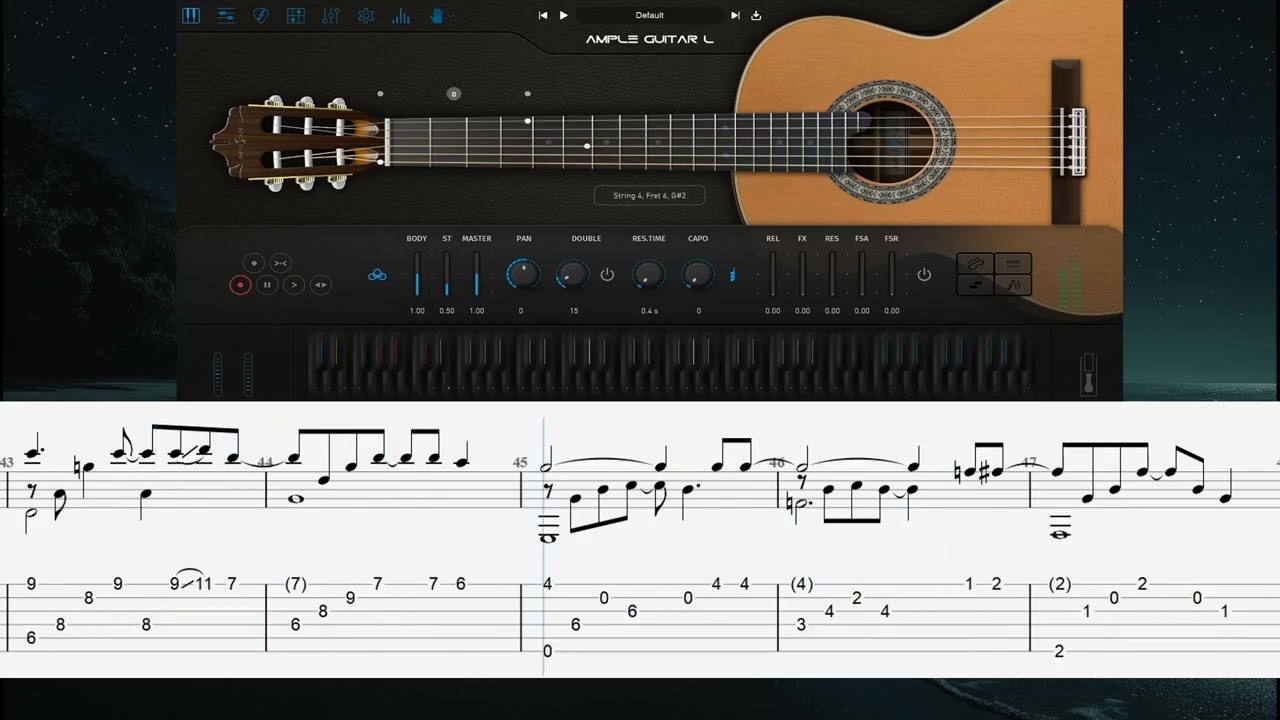
Task: Click the blue triple-circle mic mode icon
Action: click(377, 275)
